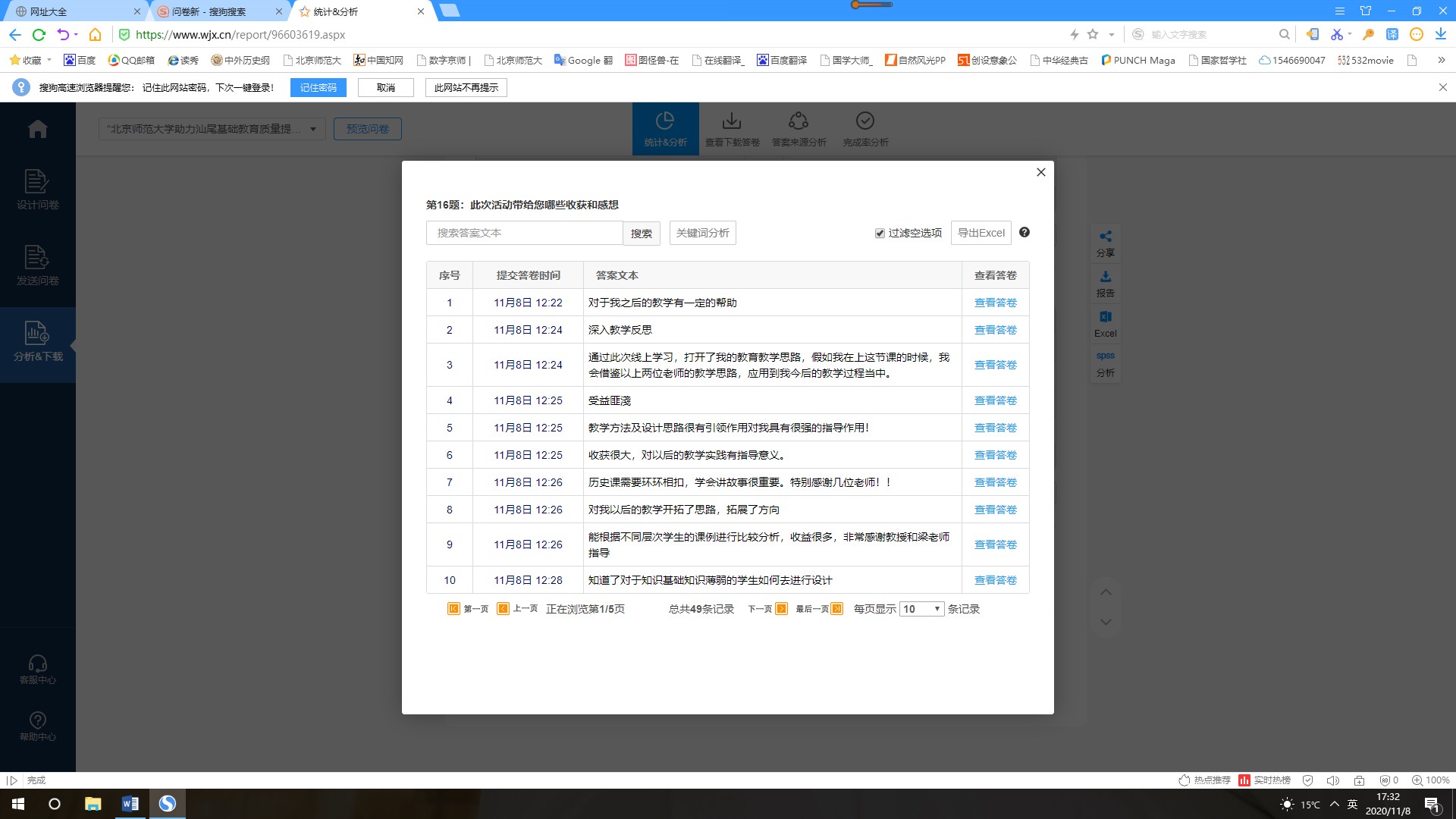1456x819 pixels.
Task: Click the SPSS 分析 side icon
Action: [1106, 364]
